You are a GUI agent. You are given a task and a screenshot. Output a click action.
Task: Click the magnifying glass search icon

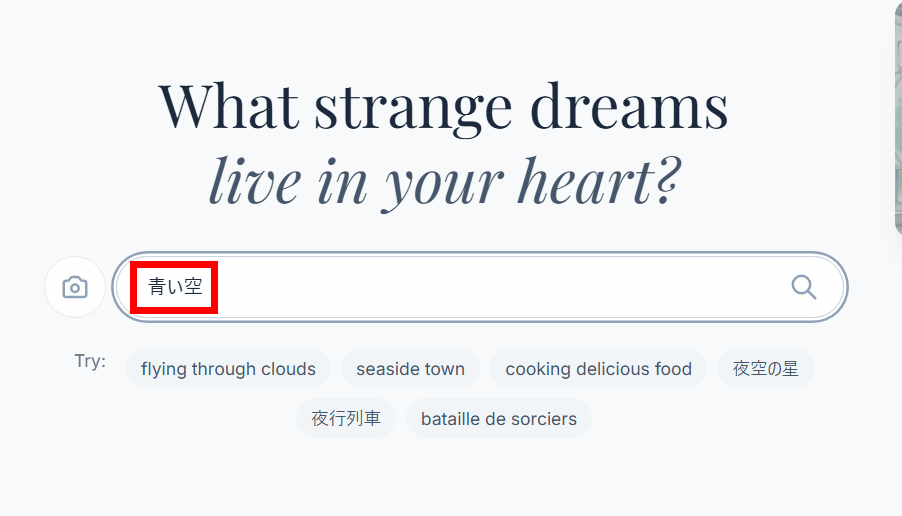point(804,288)
